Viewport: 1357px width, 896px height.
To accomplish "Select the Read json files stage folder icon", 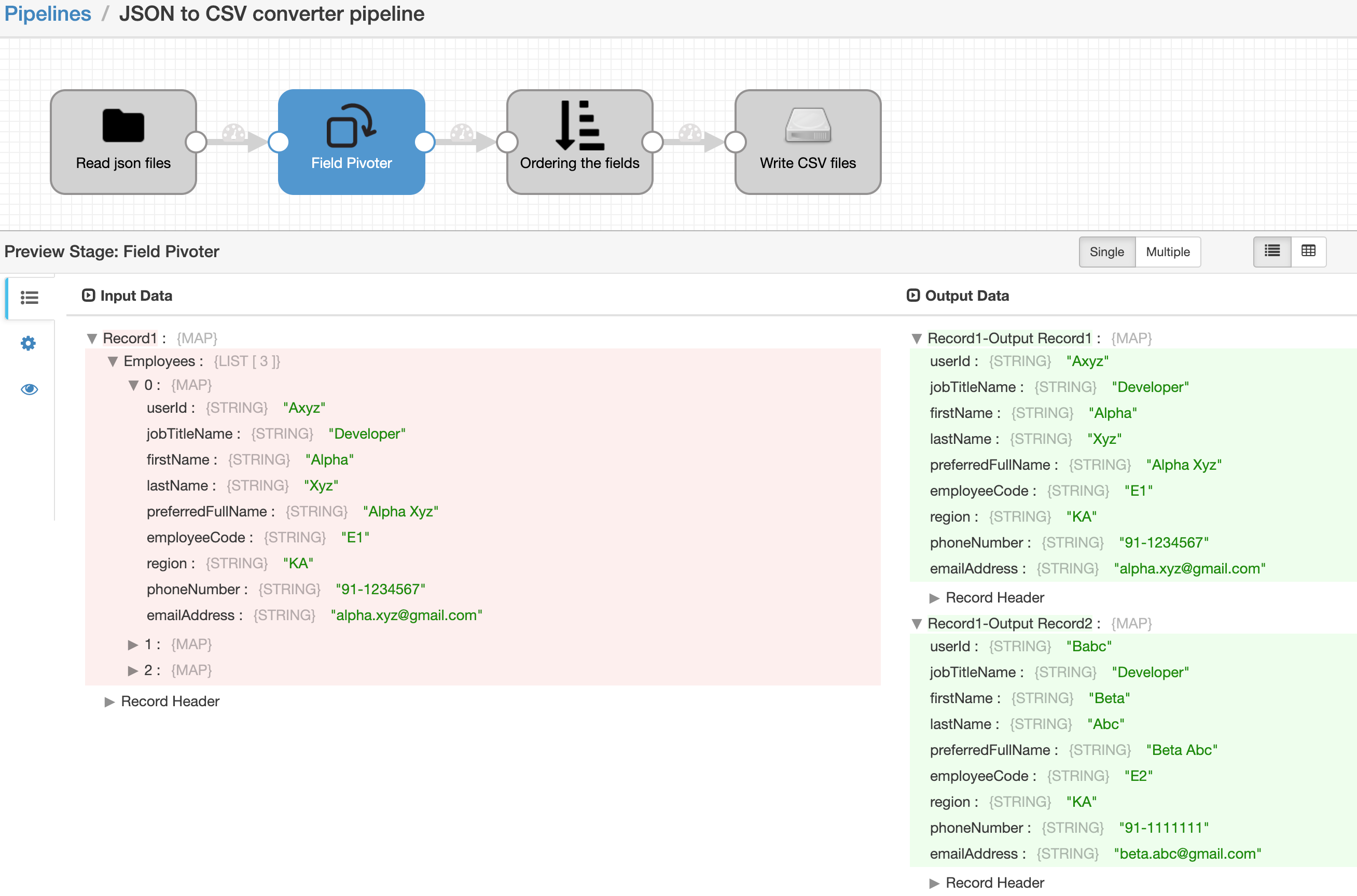I will (x=123, y=125).
